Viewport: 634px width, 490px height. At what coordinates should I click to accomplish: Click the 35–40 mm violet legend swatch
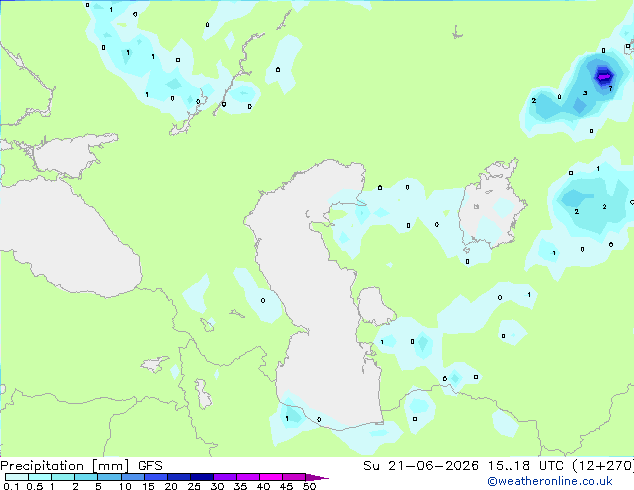coord(247,477)
